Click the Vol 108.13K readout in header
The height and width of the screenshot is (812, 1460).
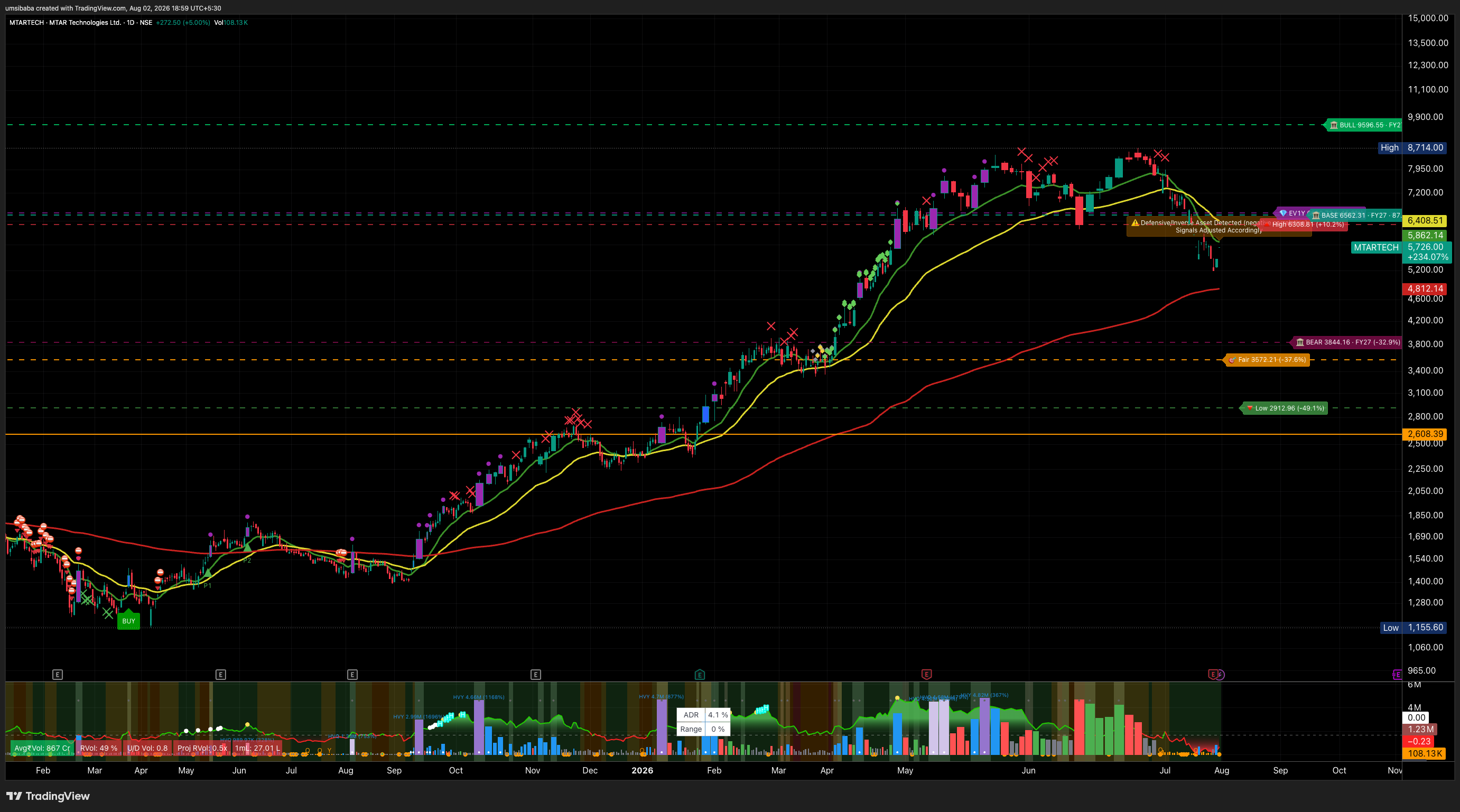tap(231, 23)
